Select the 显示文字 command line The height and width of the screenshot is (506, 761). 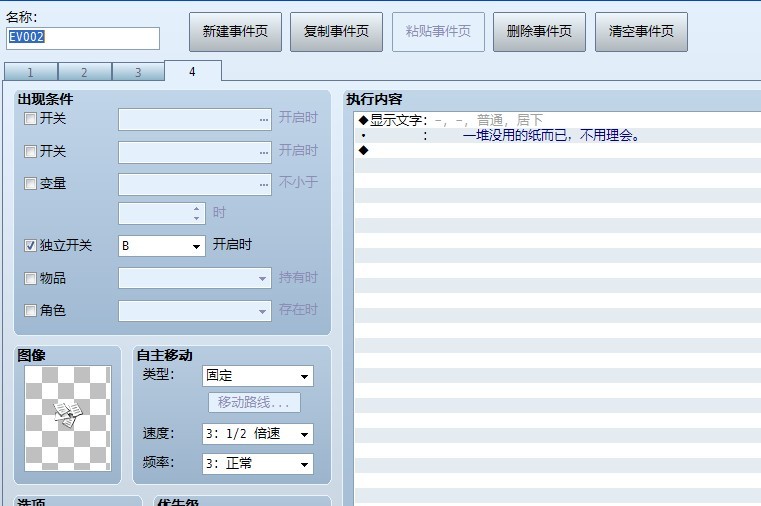(558, 120)
